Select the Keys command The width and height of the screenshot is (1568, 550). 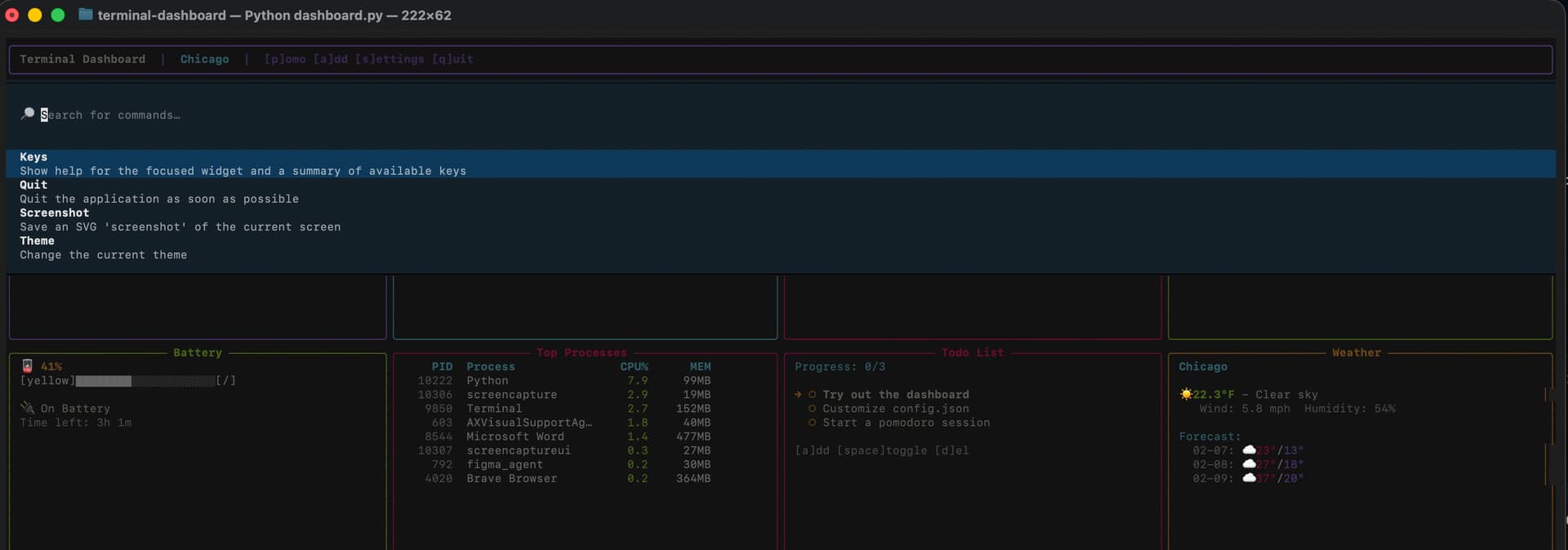tap(781, 163)
